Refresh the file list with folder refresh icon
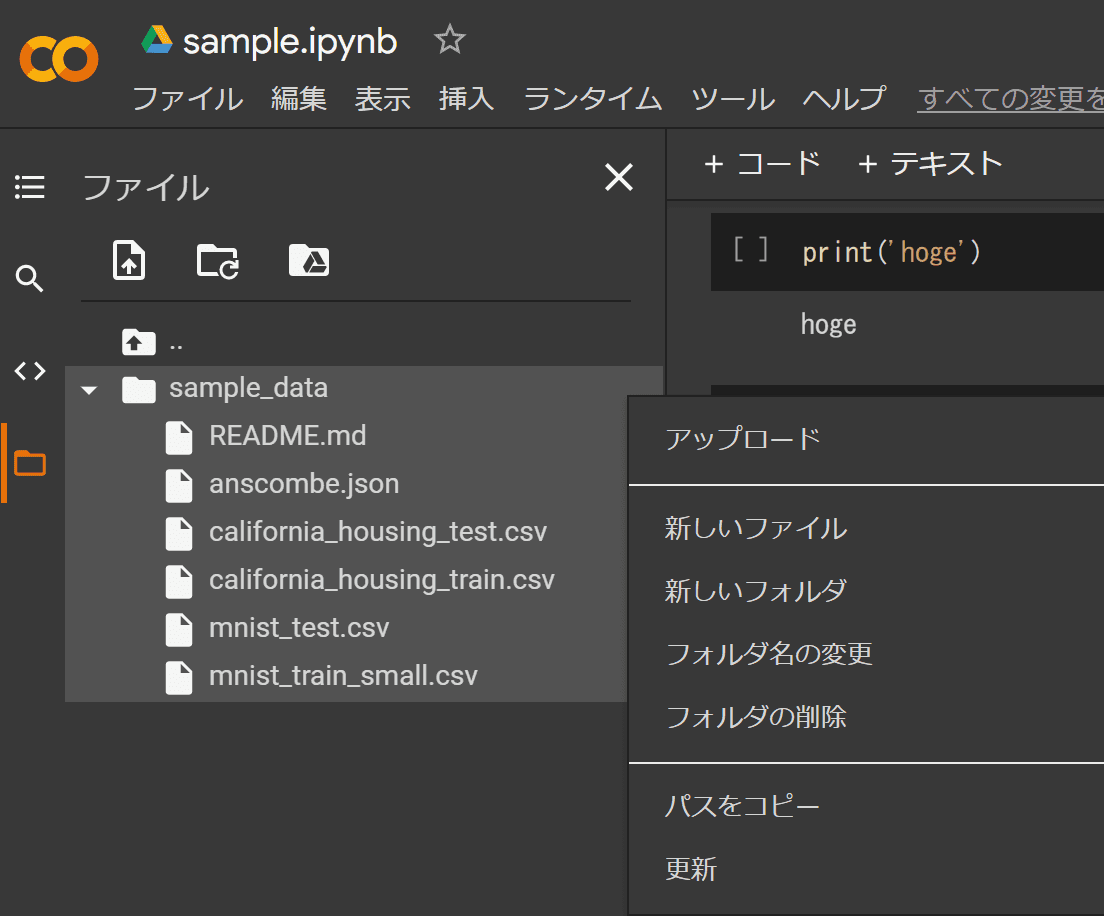1104x916 pixels. pos(218,260)
